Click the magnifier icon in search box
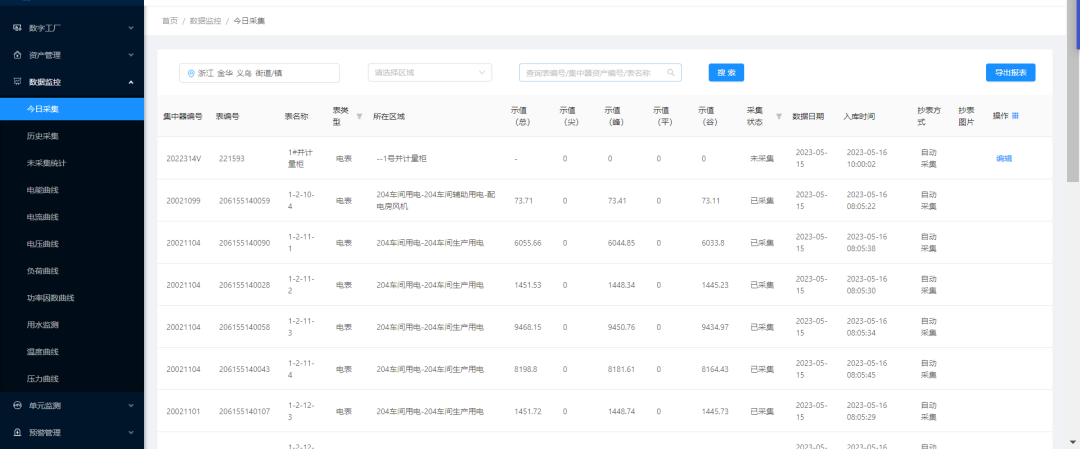This screenshot has width=1080, height=449. pyautogui.click(x=671, y=72)
